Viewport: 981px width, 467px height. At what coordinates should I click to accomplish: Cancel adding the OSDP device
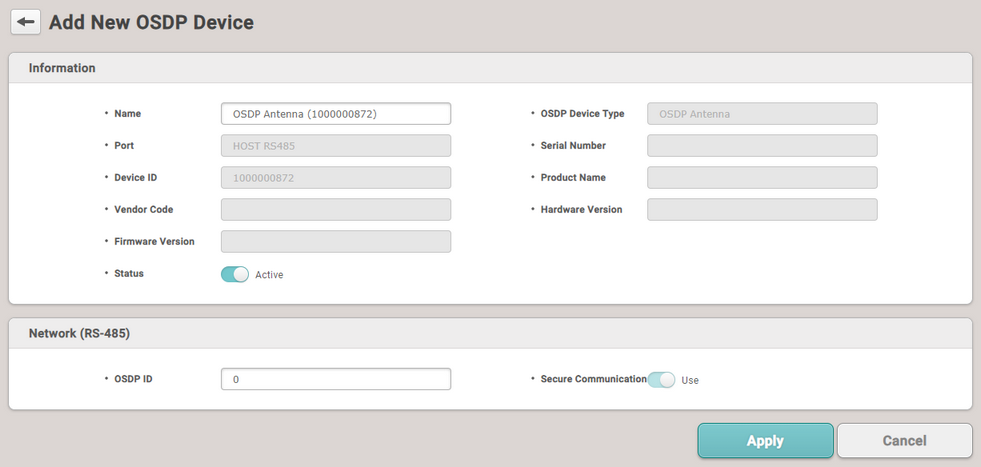pyautogui.click(x=904, y=441)
